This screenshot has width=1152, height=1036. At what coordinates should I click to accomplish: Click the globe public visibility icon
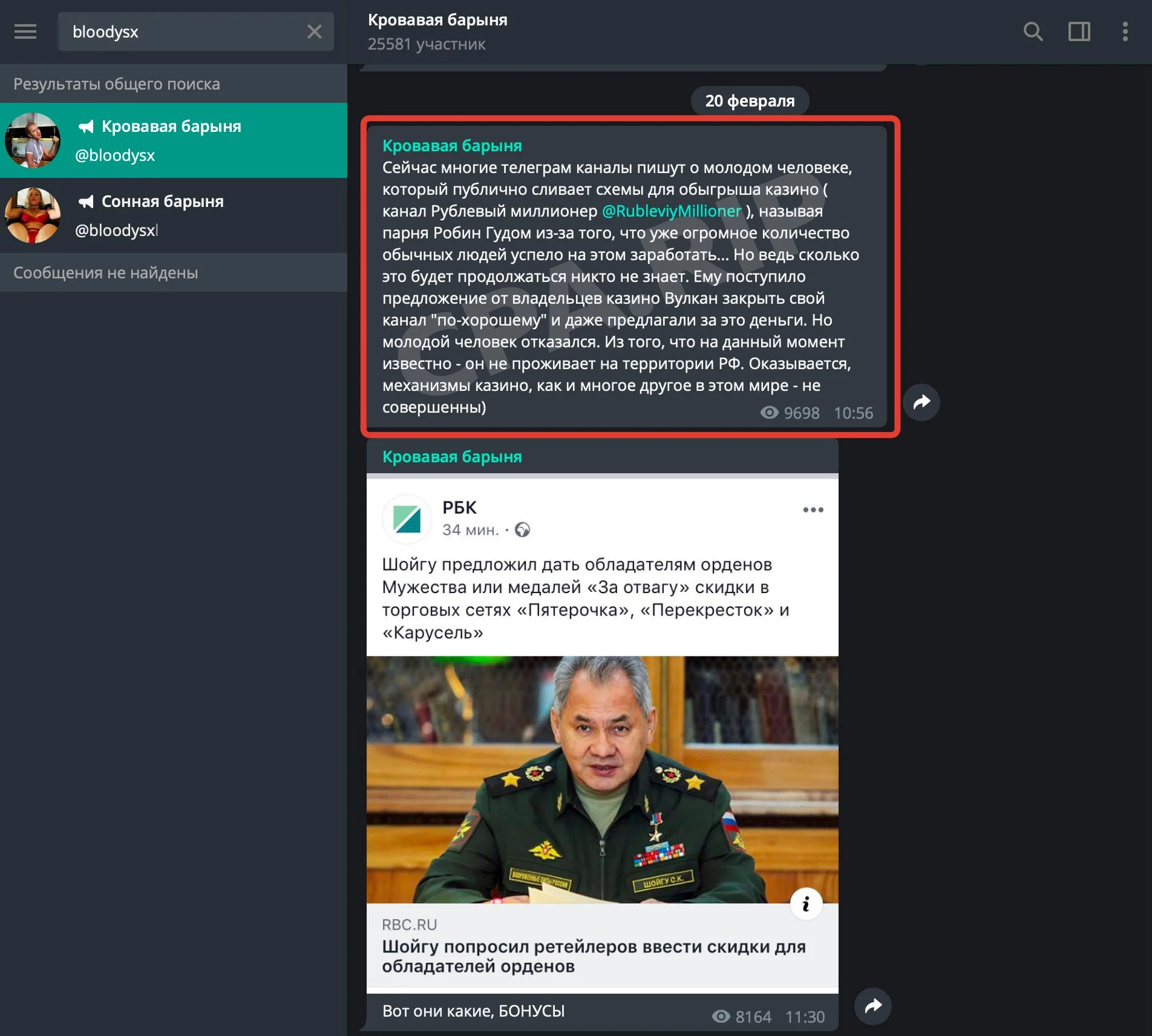point(522,530)
